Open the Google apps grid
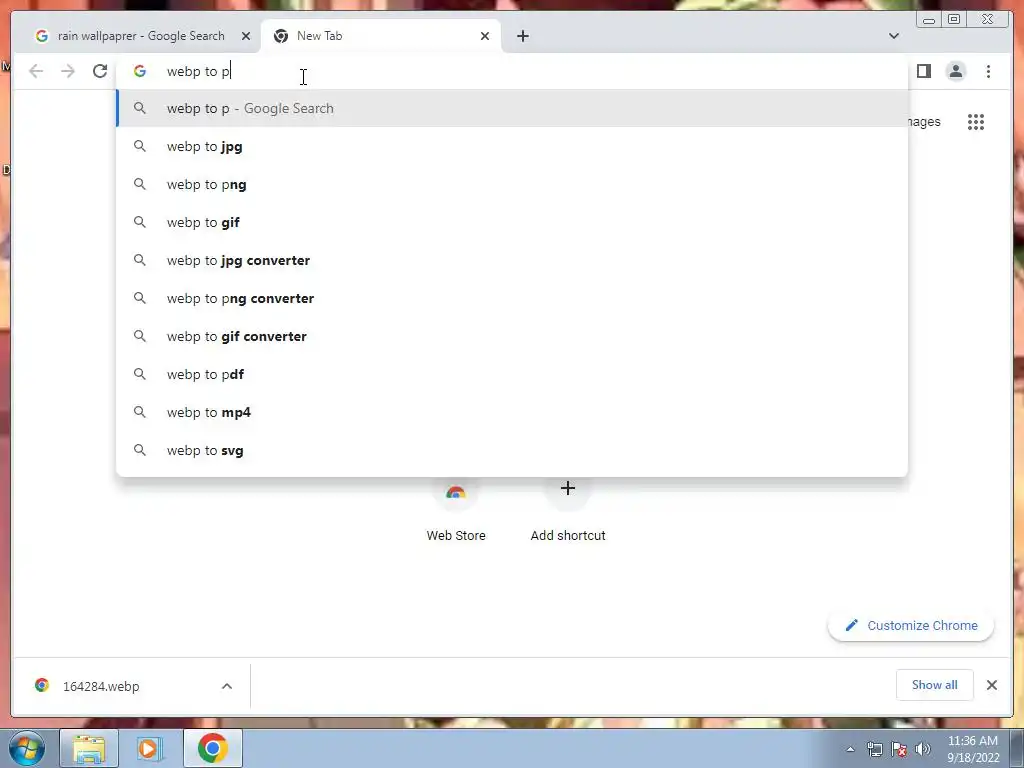 (976, 122)
